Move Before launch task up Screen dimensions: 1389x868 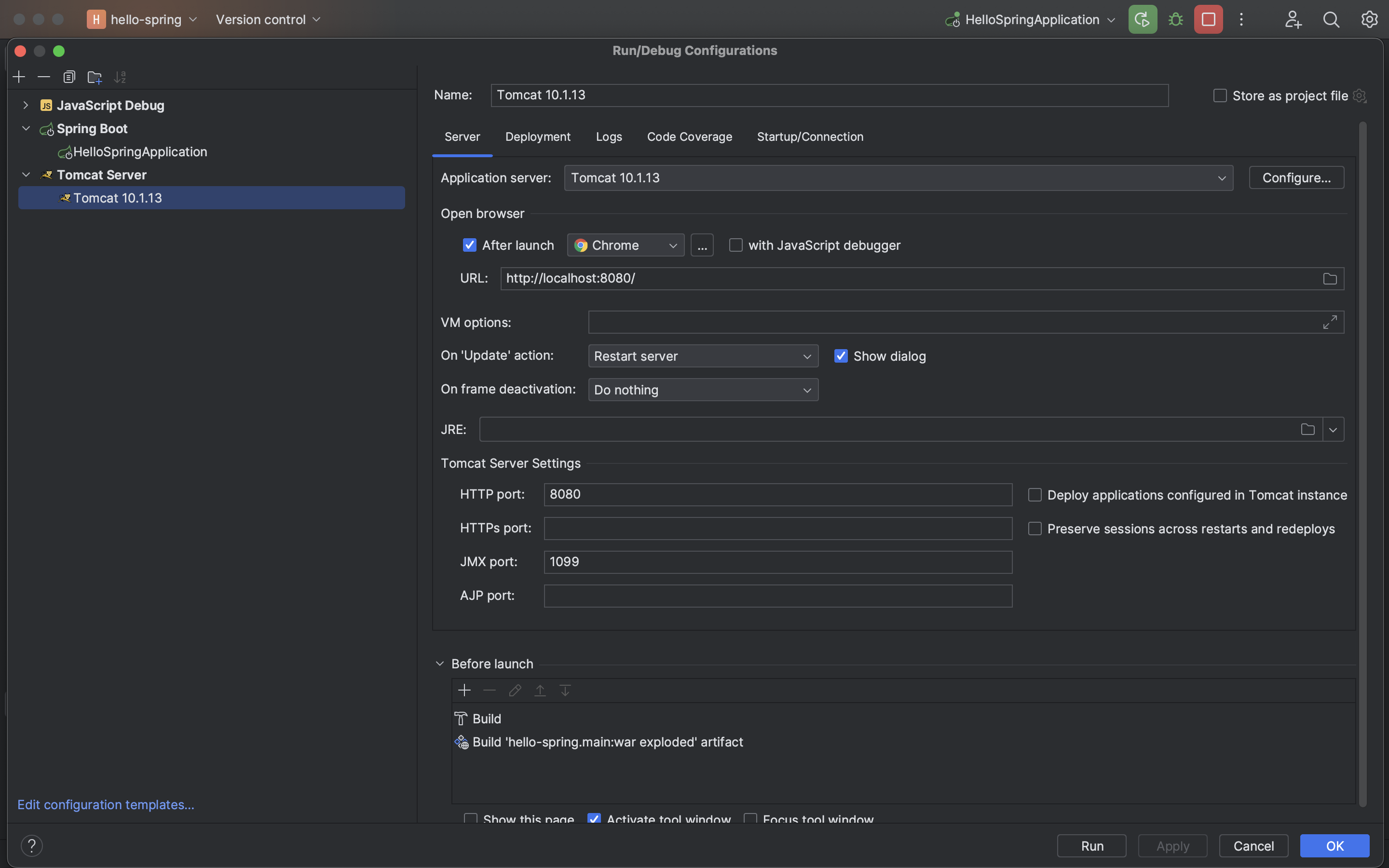[540, 690]
